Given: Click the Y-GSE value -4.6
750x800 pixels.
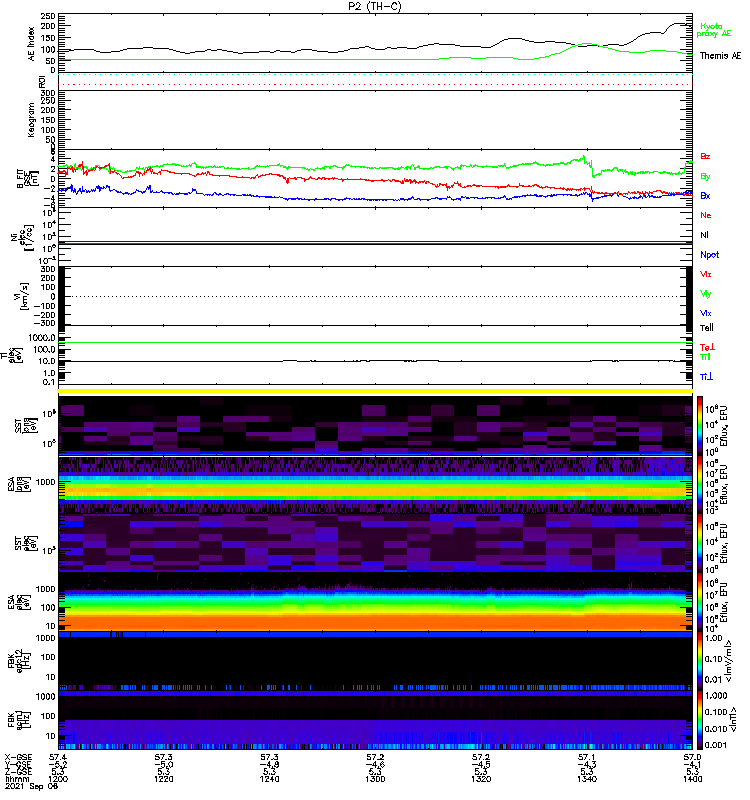Looking at the screenshot, I should 375,765.
